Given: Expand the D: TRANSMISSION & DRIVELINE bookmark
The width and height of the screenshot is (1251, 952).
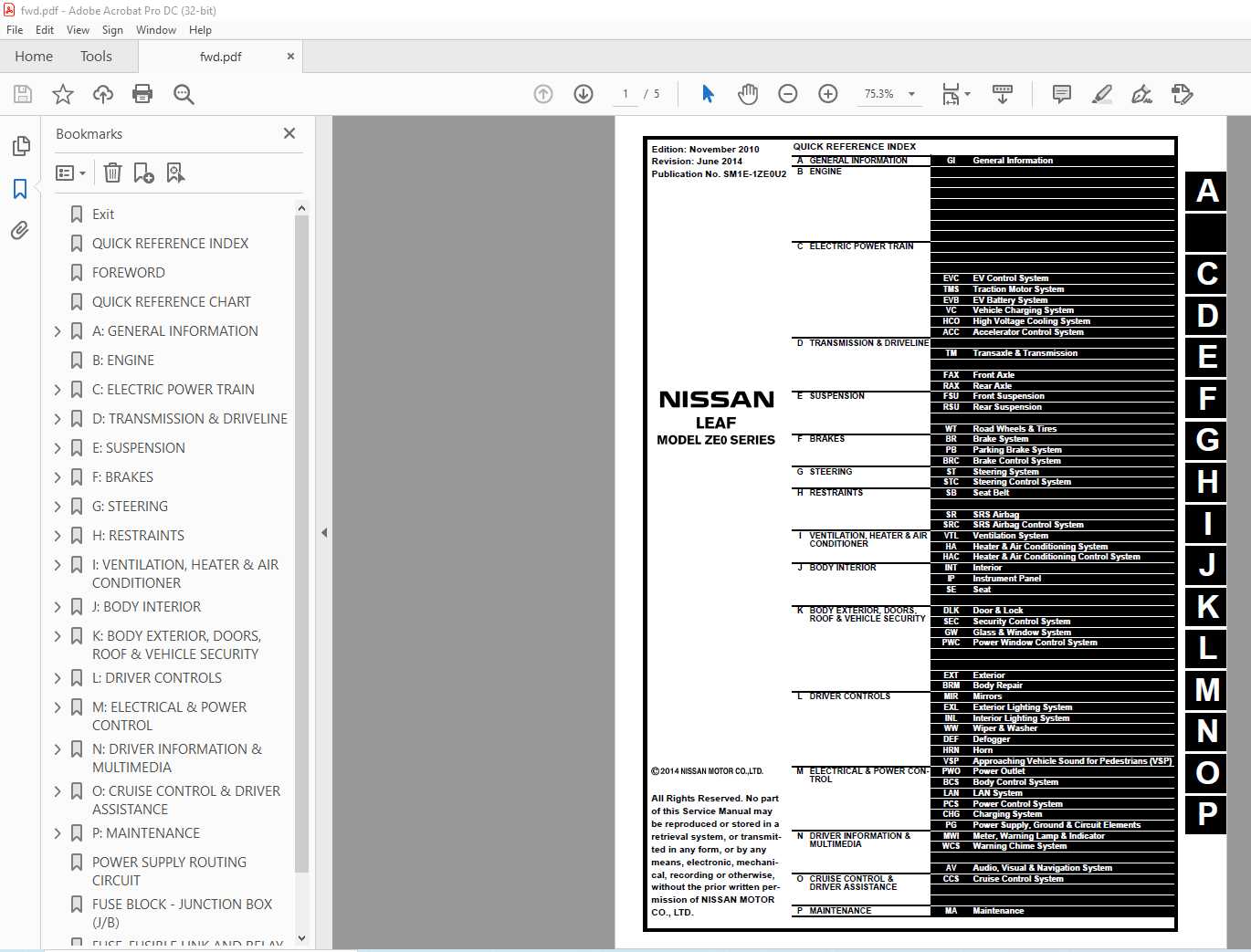Looking at the screenshot, I should tap(58, 419).
